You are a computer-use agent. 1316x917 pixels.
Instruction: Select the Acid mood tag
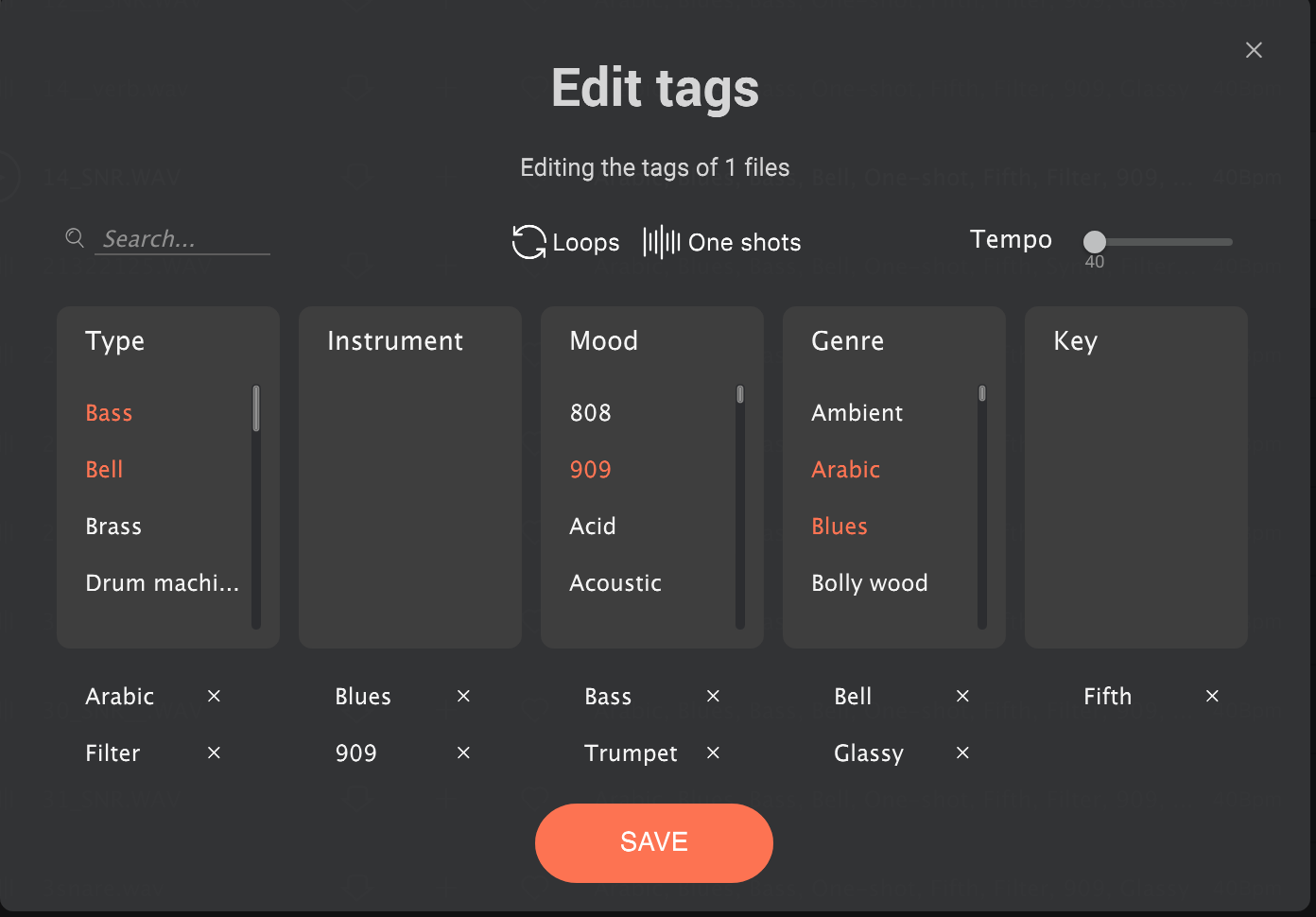point(593,527)
